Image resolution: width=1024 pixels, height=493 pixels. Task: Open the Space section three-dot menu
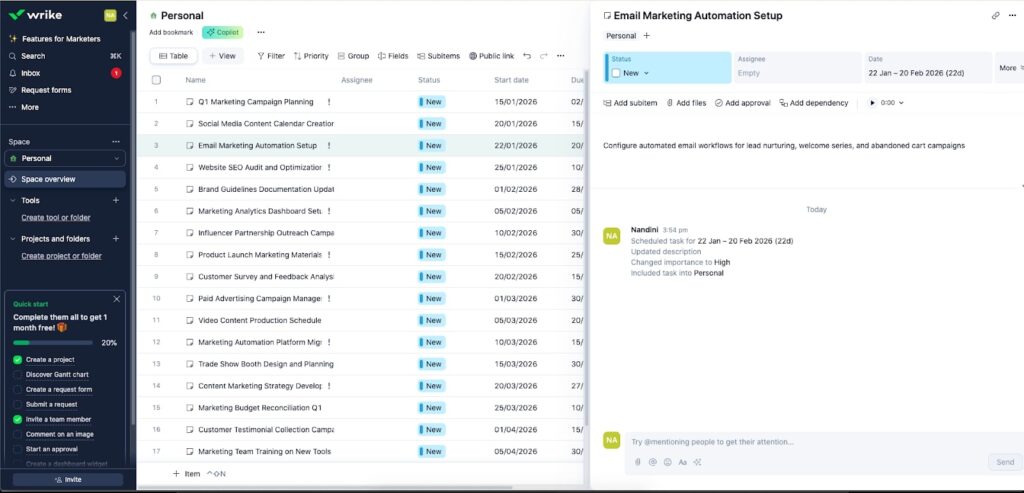pos(116,142)
